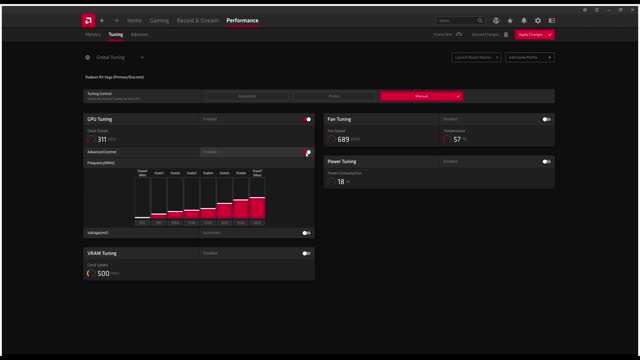Click State 4 frequency value field

pyautogui.click(x=208, y=223)
